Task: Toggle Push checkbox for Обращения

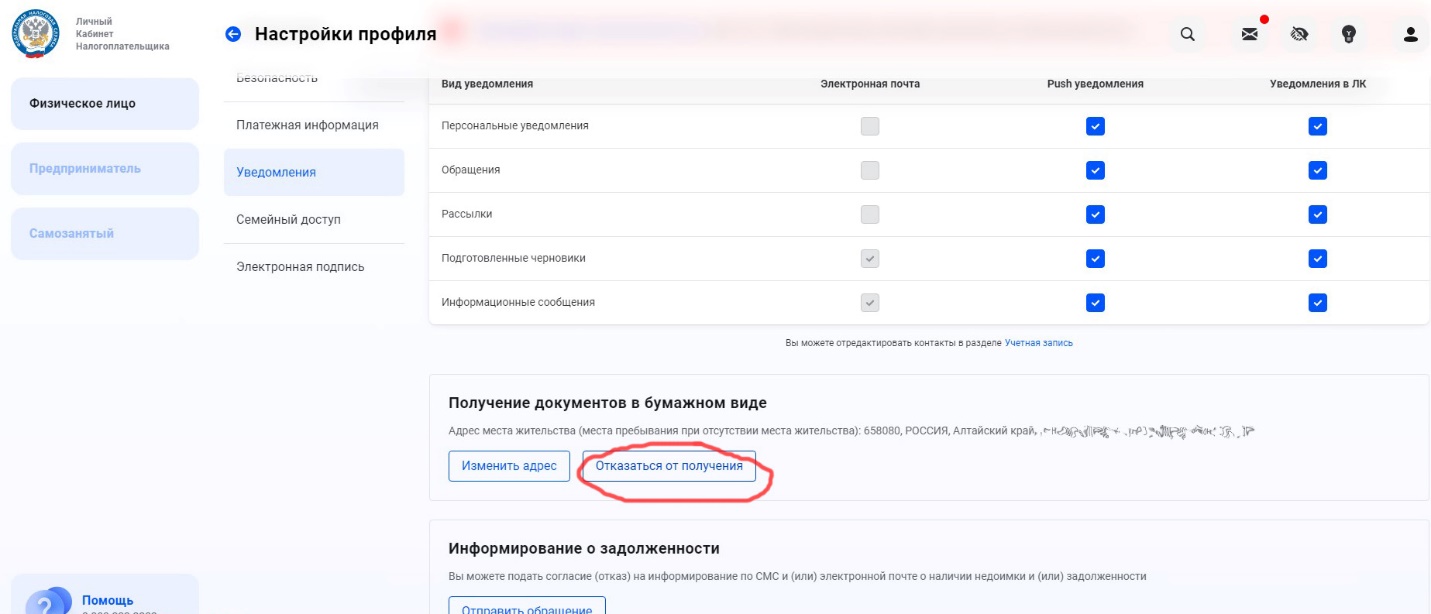Action: 1095,170
